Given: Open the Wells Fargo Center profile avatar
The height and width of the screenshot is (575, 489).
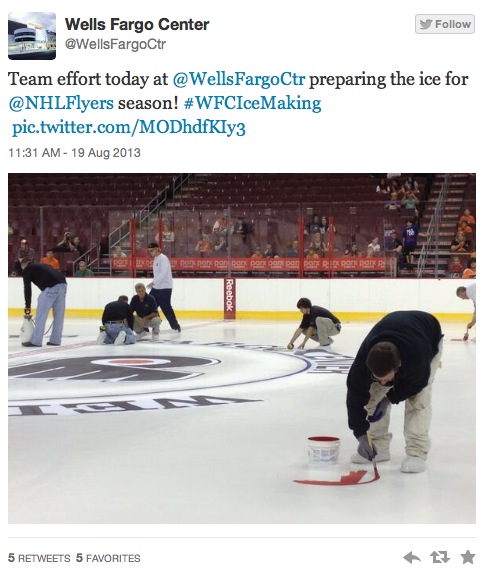Looking at the screenshot, I should click(x=32, y=36).
